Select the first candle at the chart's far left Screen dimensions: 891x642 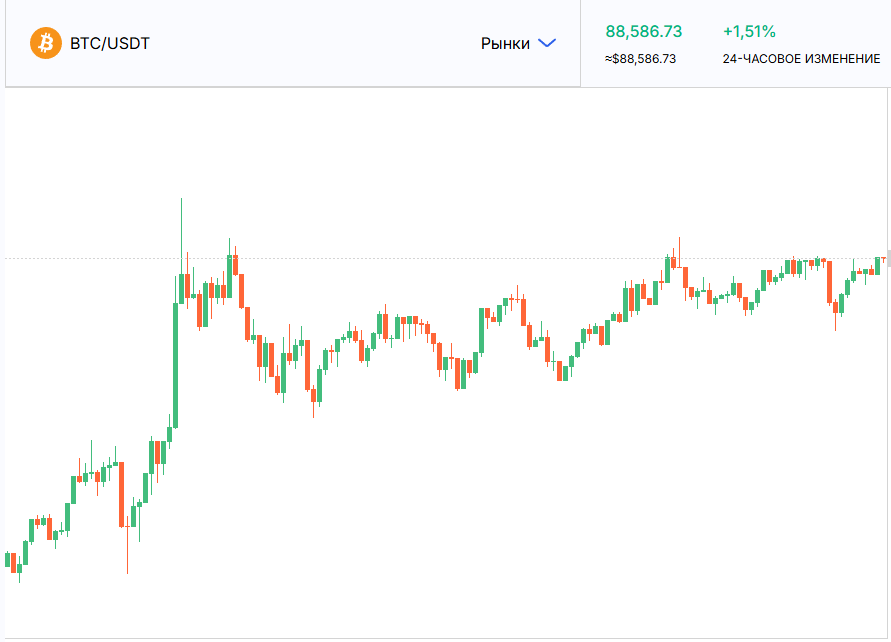[x=7, y=558]
